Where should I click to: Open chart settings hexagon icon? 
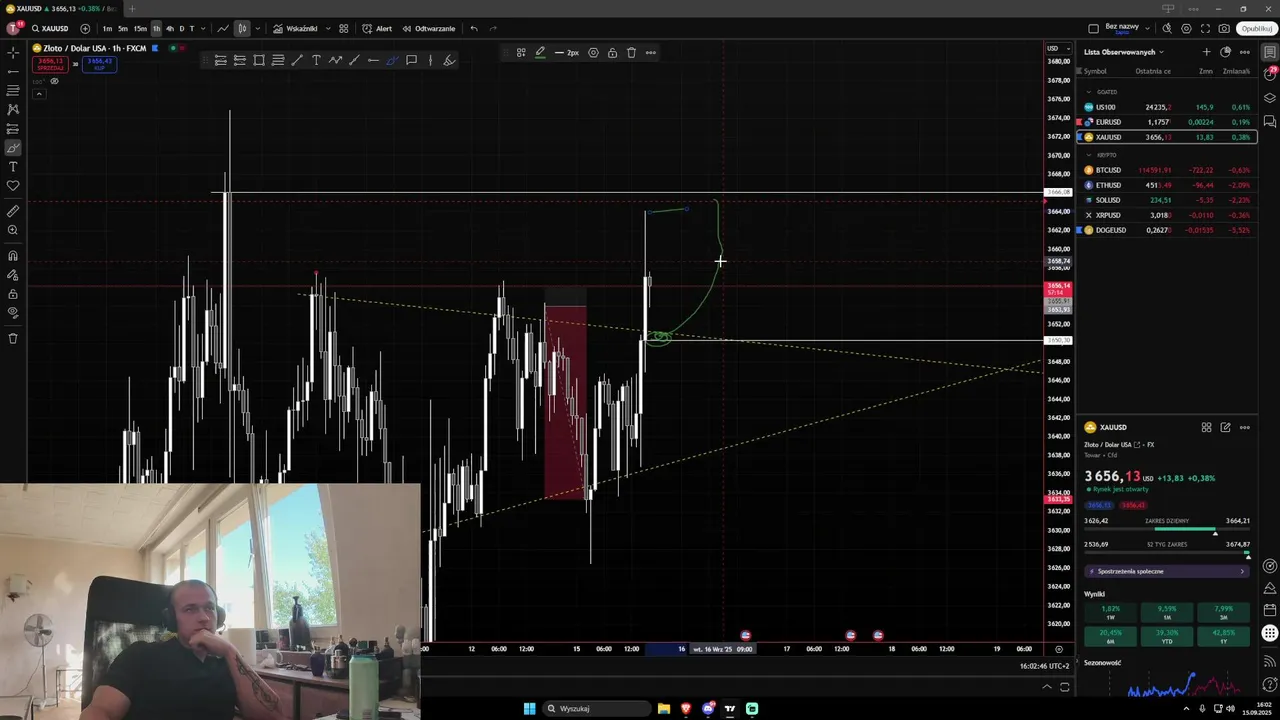(1186, 28)
